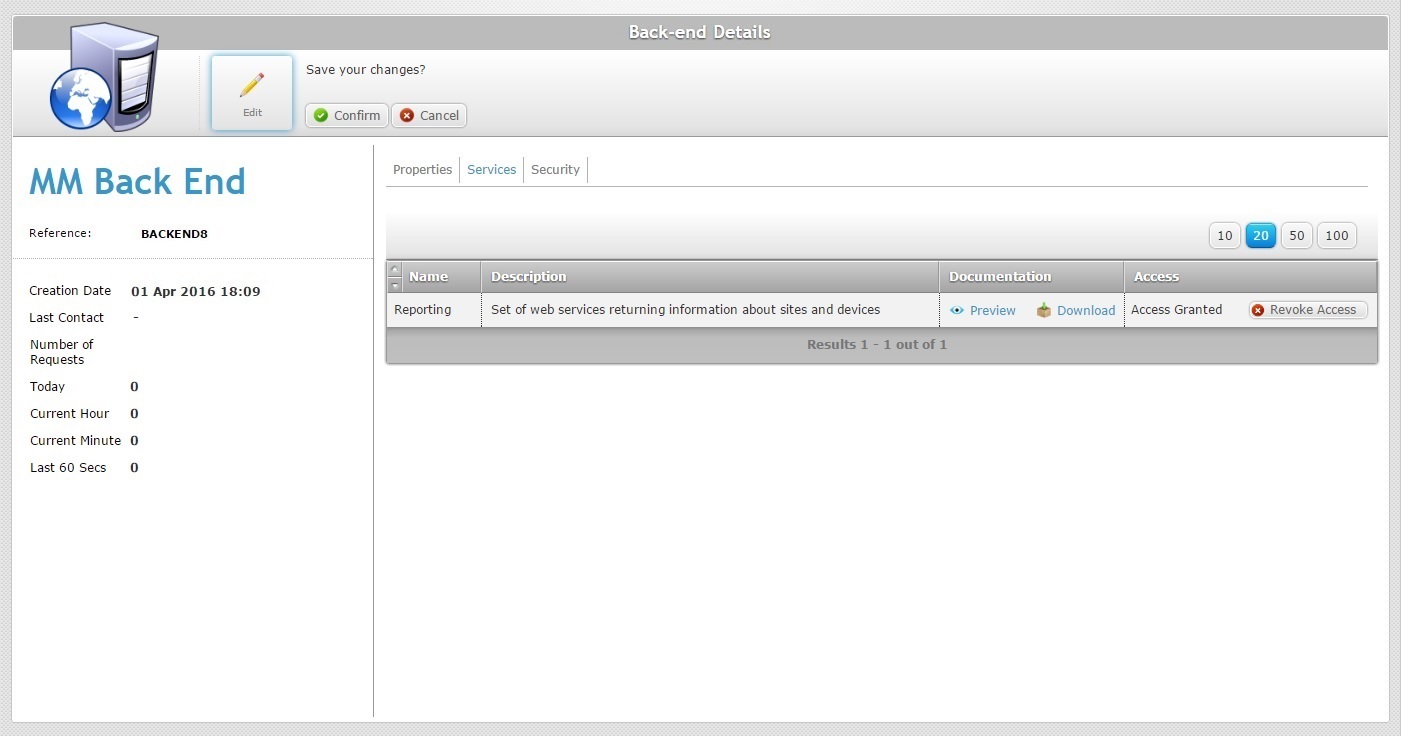Open the Security tab
The width and height of the screenshot is (1401, 736).
556,170
